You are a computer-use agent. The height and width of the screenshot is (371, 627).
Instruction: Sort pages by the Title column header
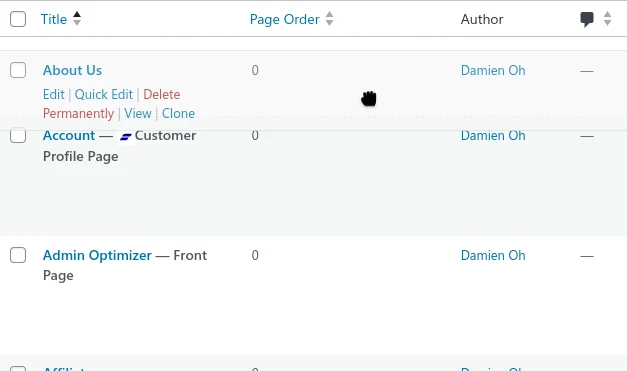click(x=54, y=19)
